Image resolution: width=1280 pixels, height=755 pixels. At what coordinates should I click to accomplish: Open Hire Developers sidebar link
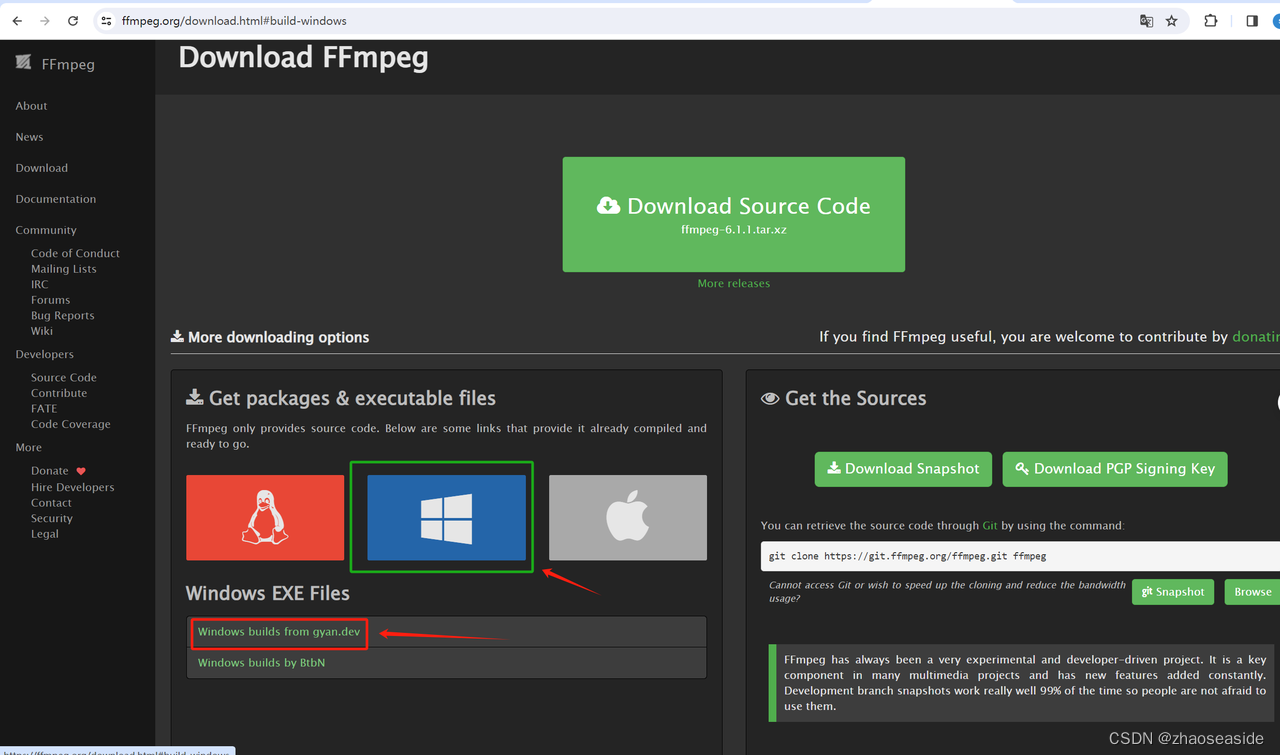(x=73, y=488)
